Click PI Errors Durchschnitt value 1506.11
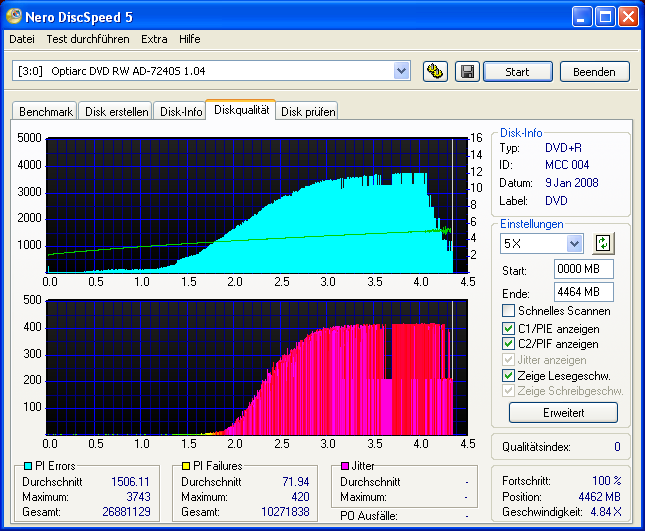 (130, 482)
